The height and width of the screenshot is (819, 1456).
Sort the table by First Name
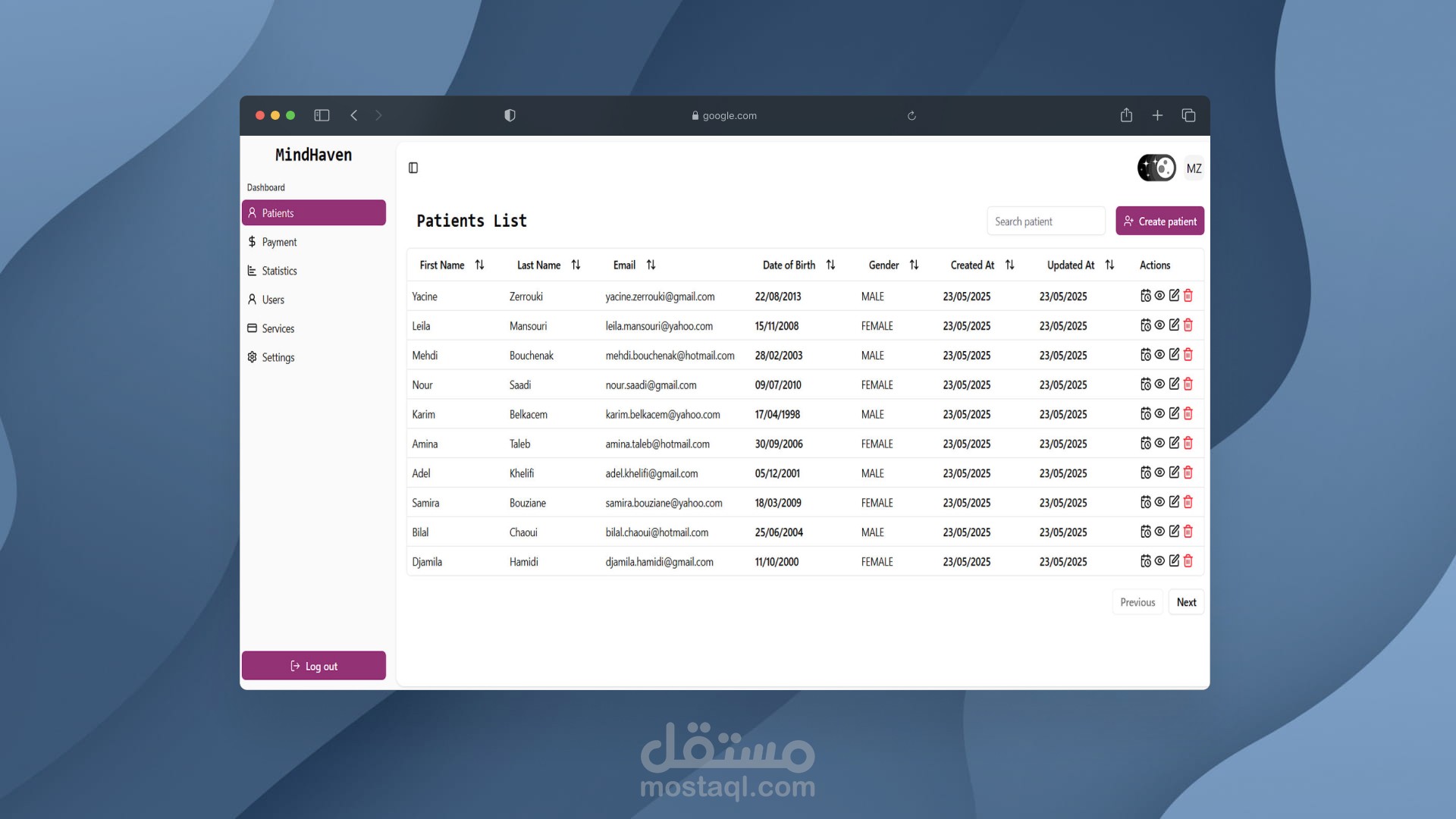click(x=479, y=265)
